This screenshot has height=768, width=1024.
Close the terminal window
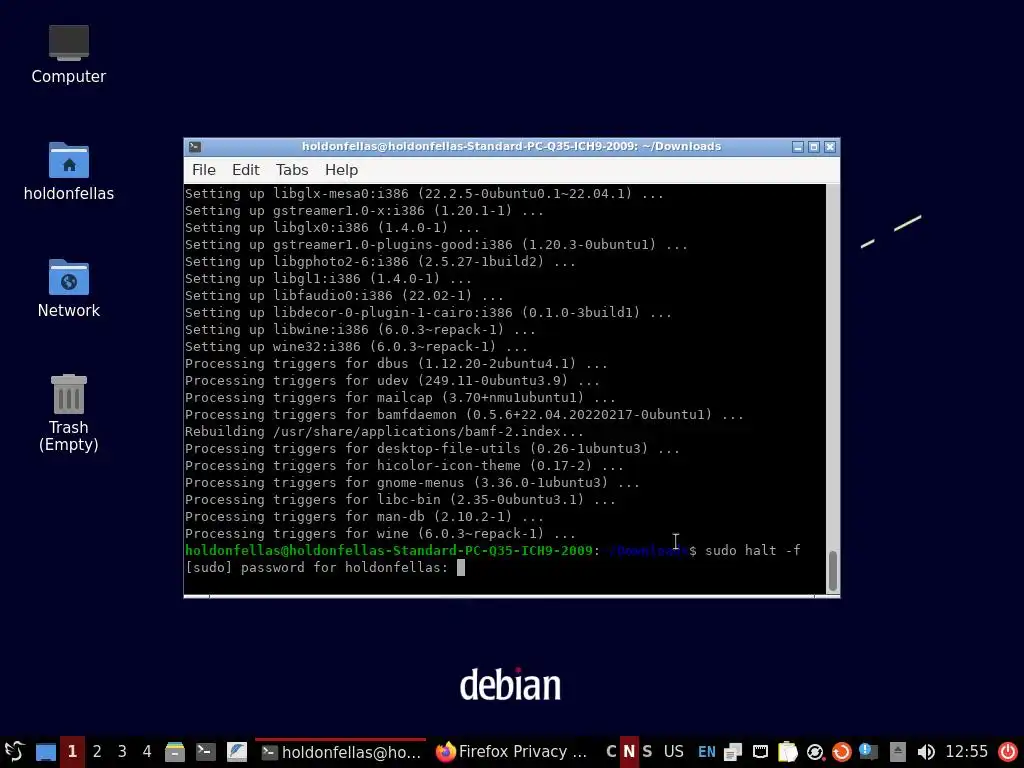pyautogui.click(x=830, y=147)
